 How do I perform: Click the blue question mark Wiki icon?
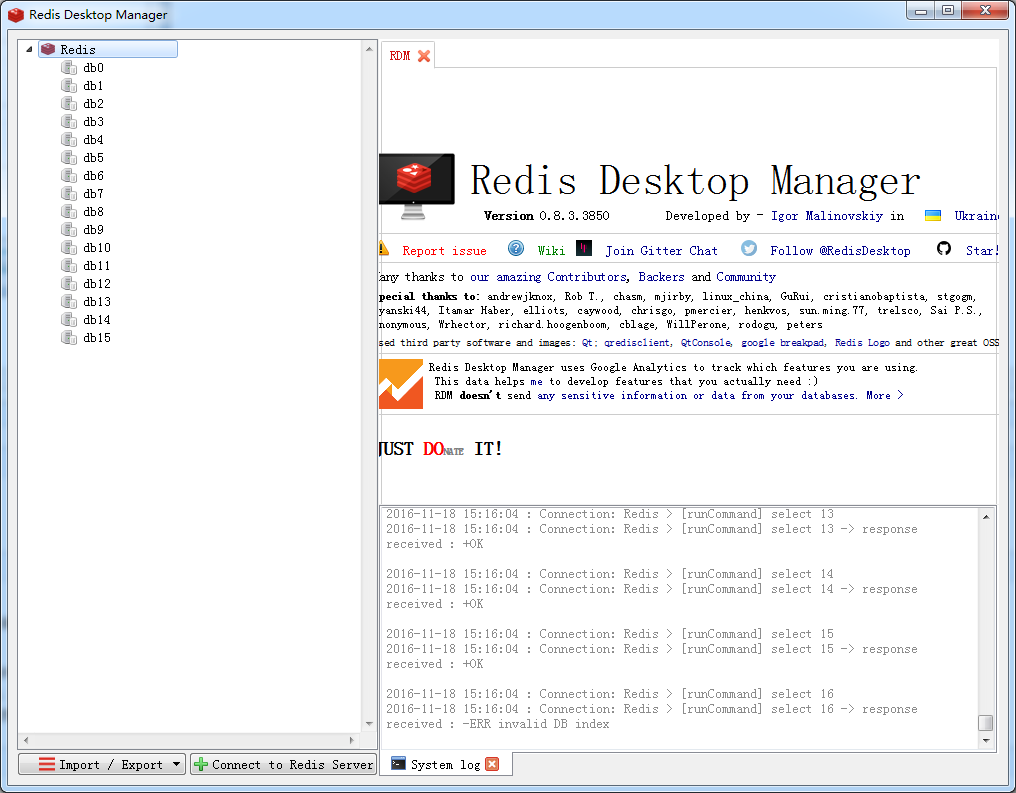(x=516, y=248)
